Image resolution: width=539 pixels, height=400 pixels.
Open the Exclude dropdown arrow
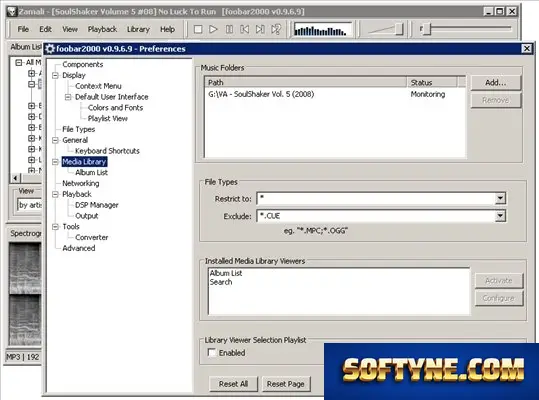500,216
